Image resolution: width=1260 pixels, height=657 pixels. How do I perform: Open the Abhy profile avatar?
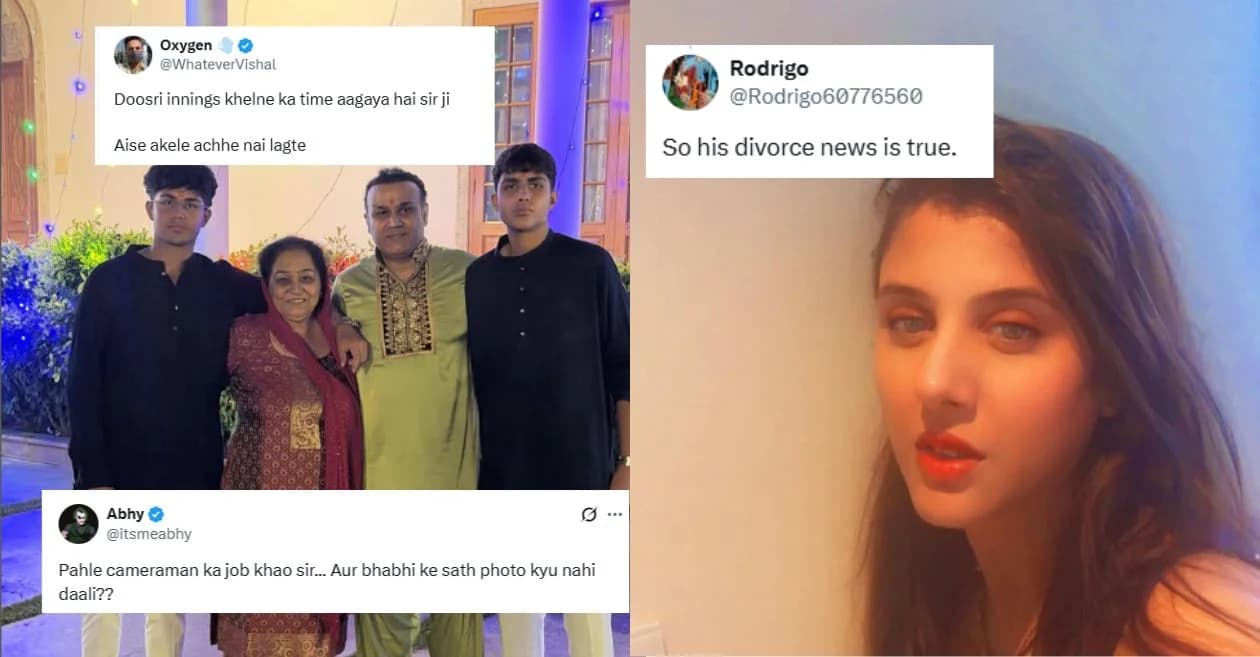point(78,524)
